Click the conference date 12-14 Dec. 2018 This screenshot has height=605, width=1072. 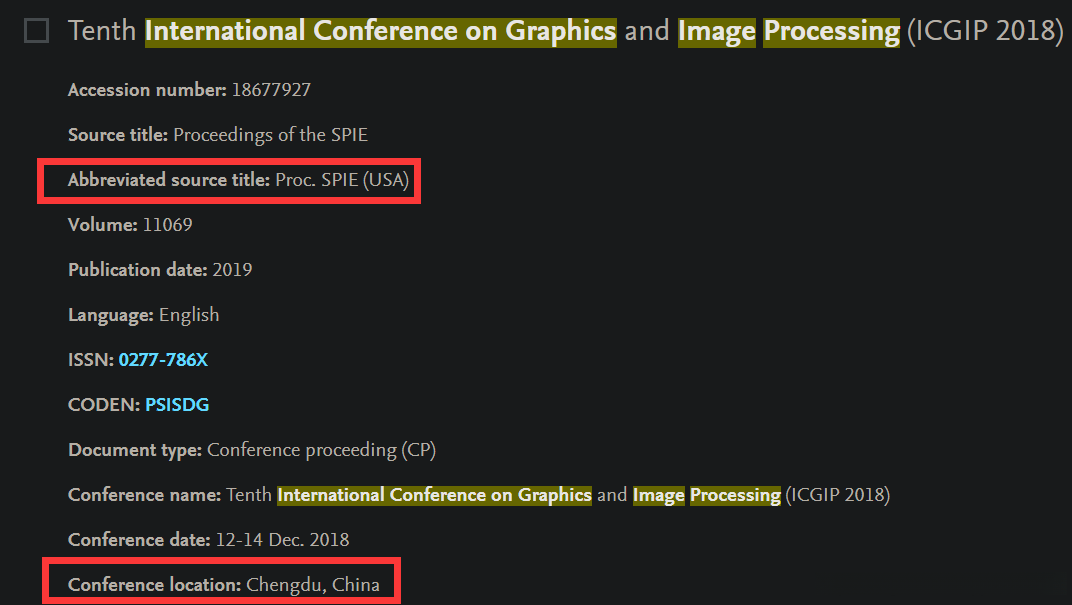[283, 540]
